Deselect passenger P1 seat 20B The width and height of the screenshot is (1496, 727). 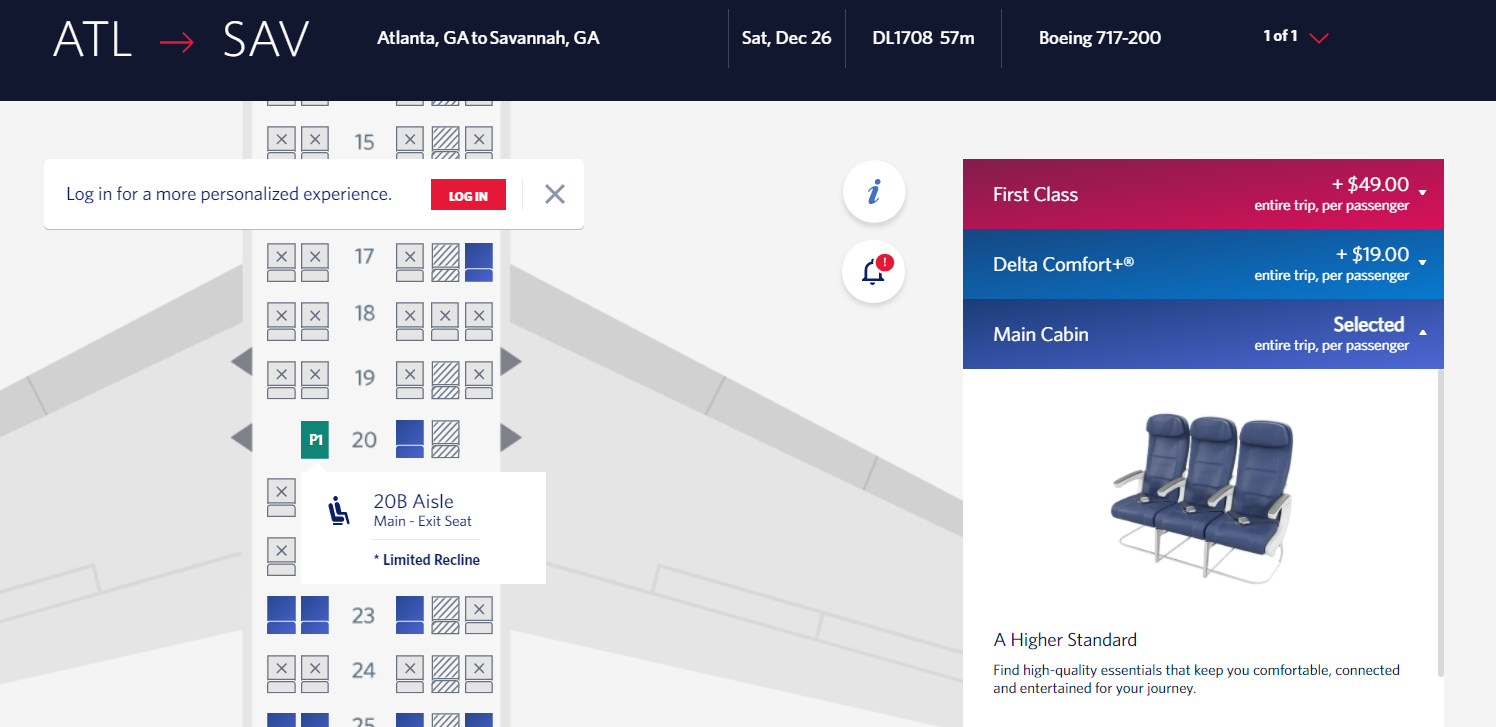[314, 438]
